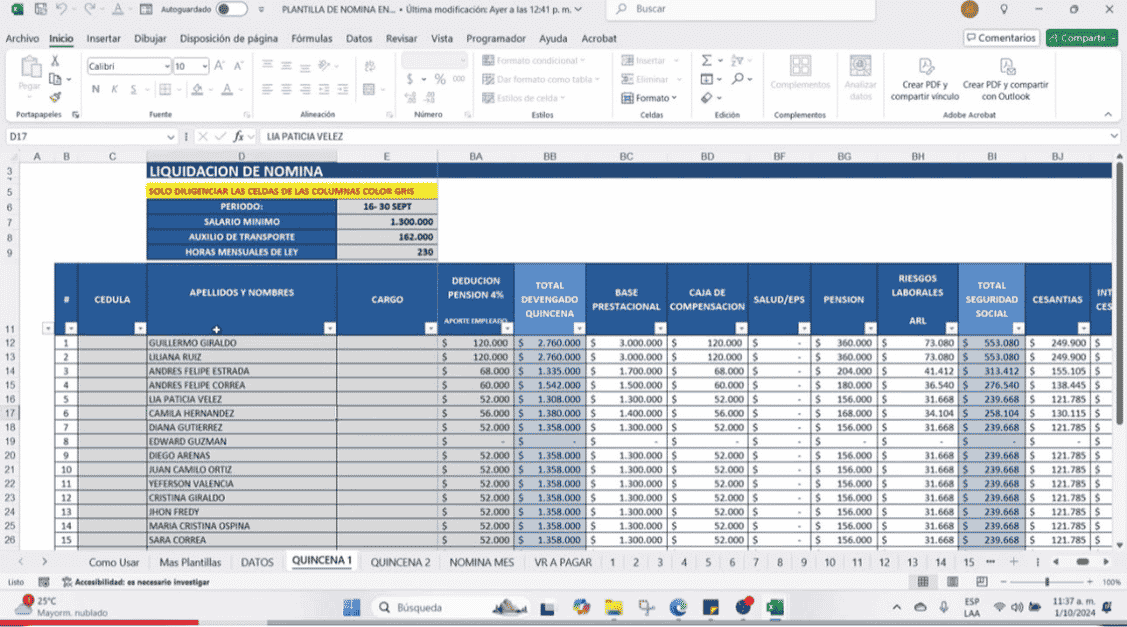Screen dimensions: 1127x627
Task: Open filter dropdown for CARGO column
Action: [x=430, y=329]
